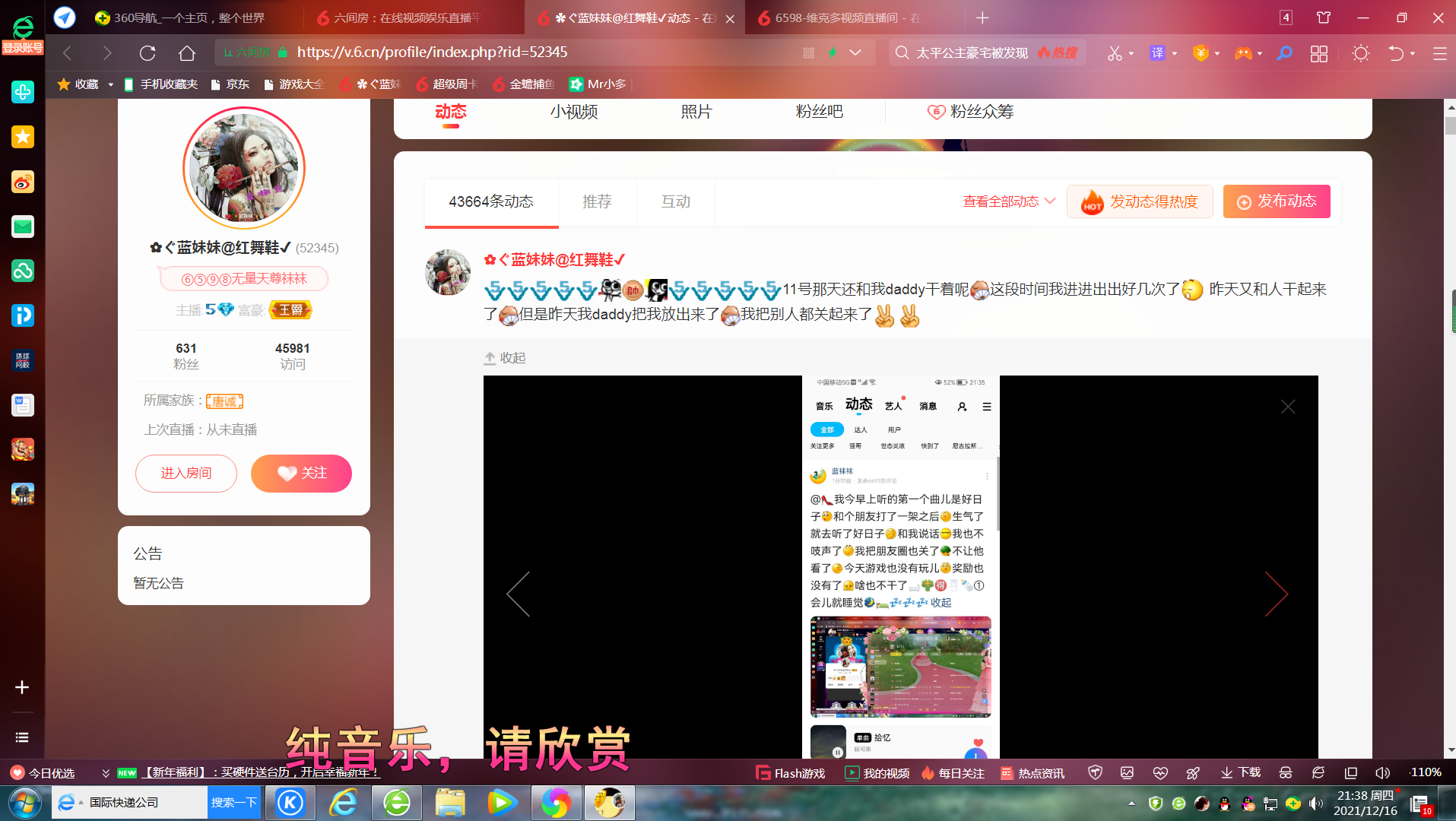The height and width of the screenshot is (821, 1456).
Task: Select the 互动 feed tab
Action: coord(675,201)
